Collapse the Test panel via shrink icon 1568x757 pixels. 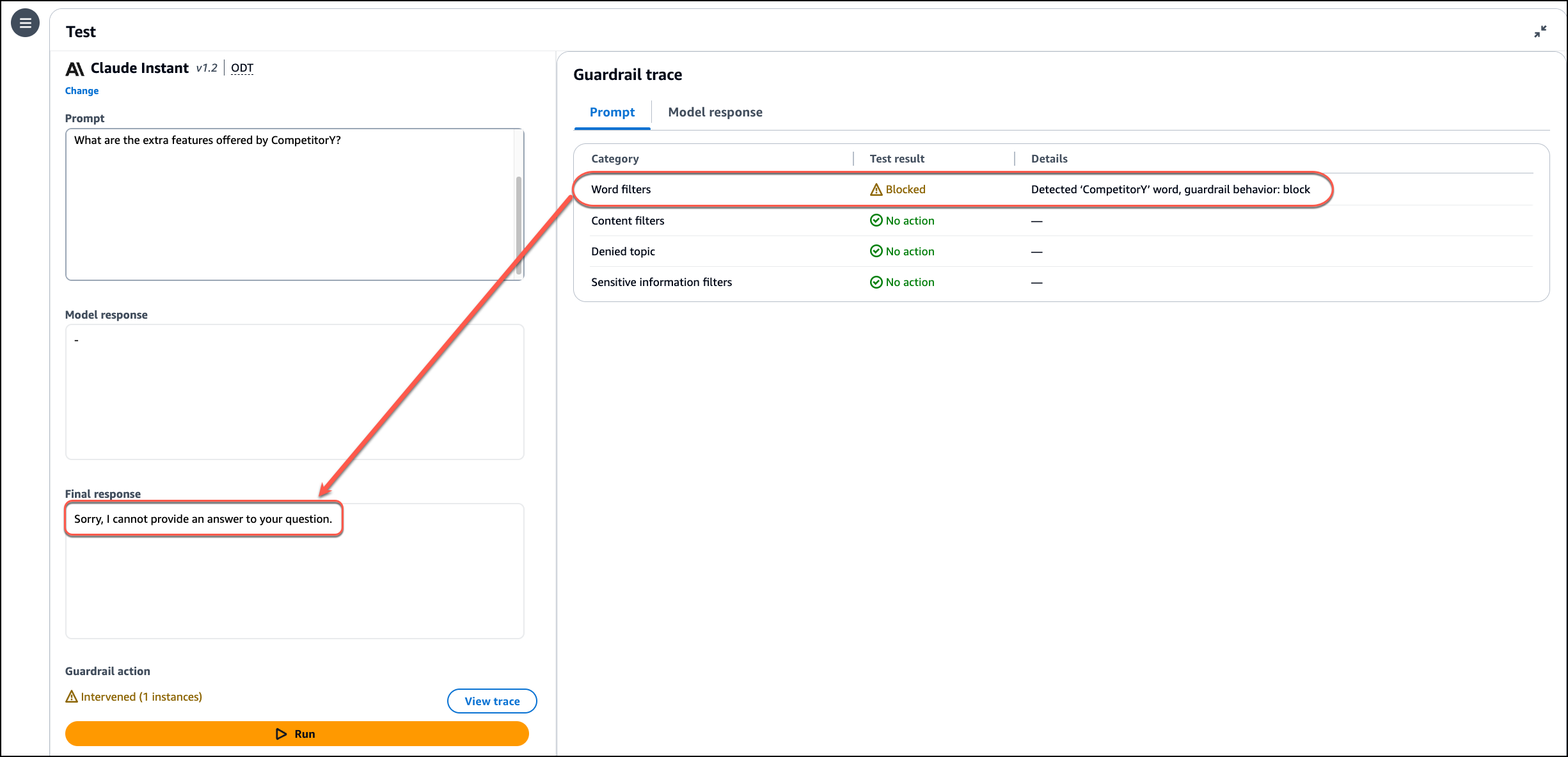click(1540, 31)
